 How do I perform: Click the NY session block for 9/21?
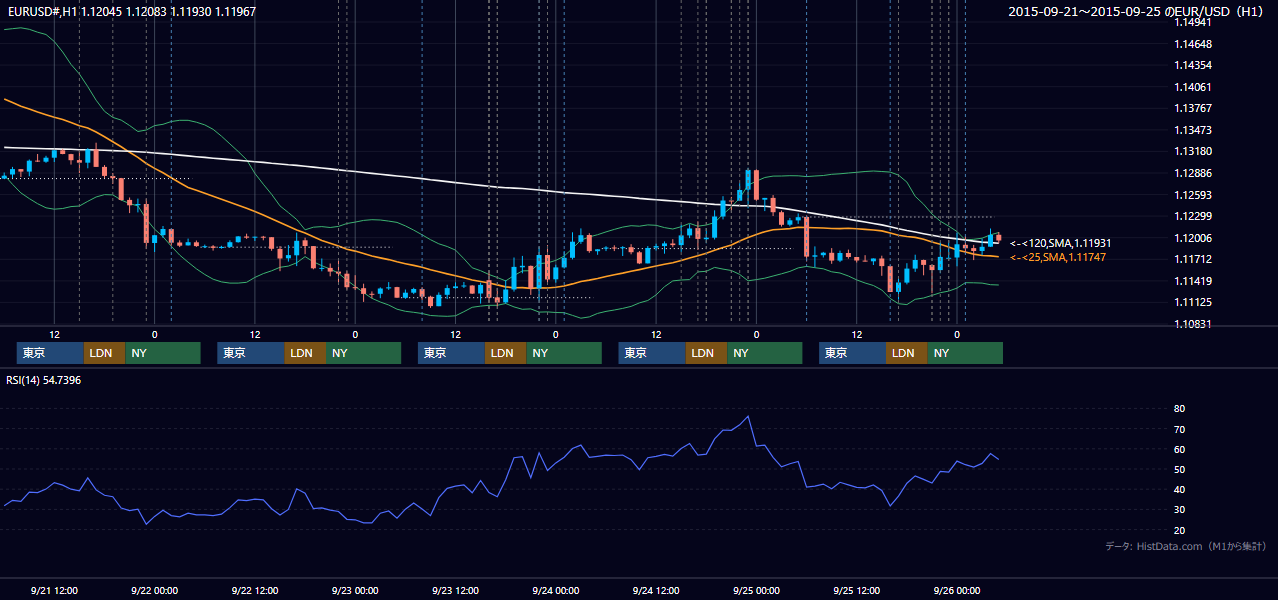point(163,353)
